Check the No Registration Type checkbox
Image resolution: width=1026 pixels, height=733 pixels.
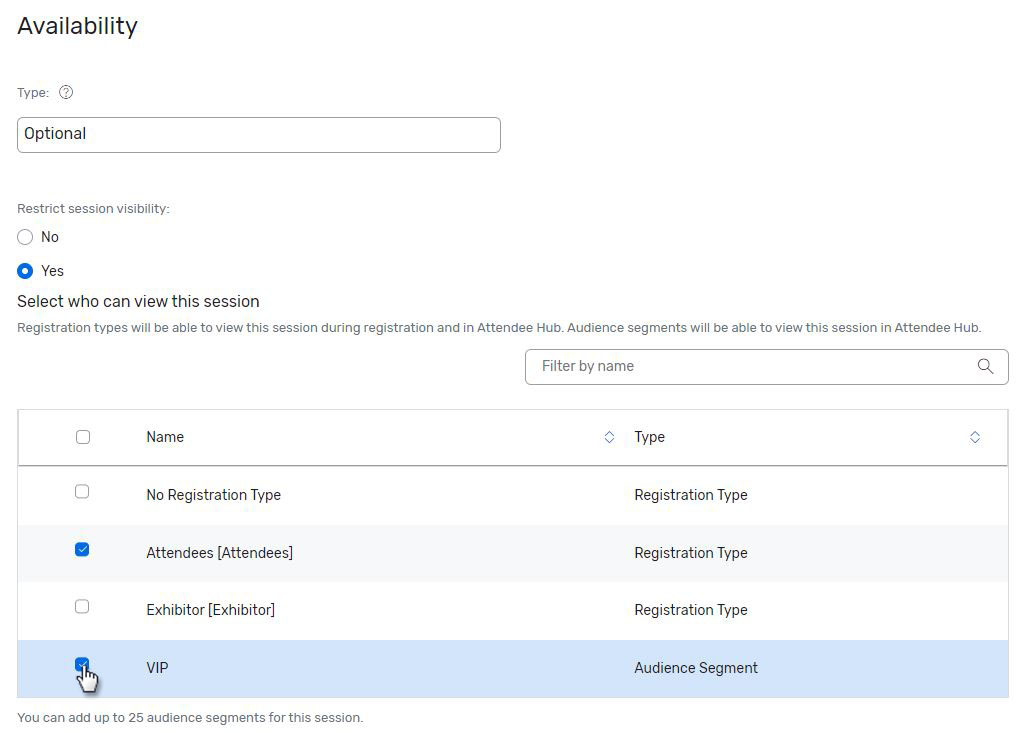tap(82, 492)
